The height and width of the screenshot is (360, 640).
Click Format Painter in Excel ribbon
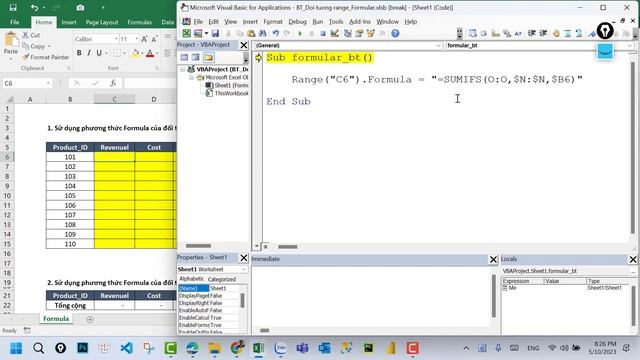pos(45,57)
